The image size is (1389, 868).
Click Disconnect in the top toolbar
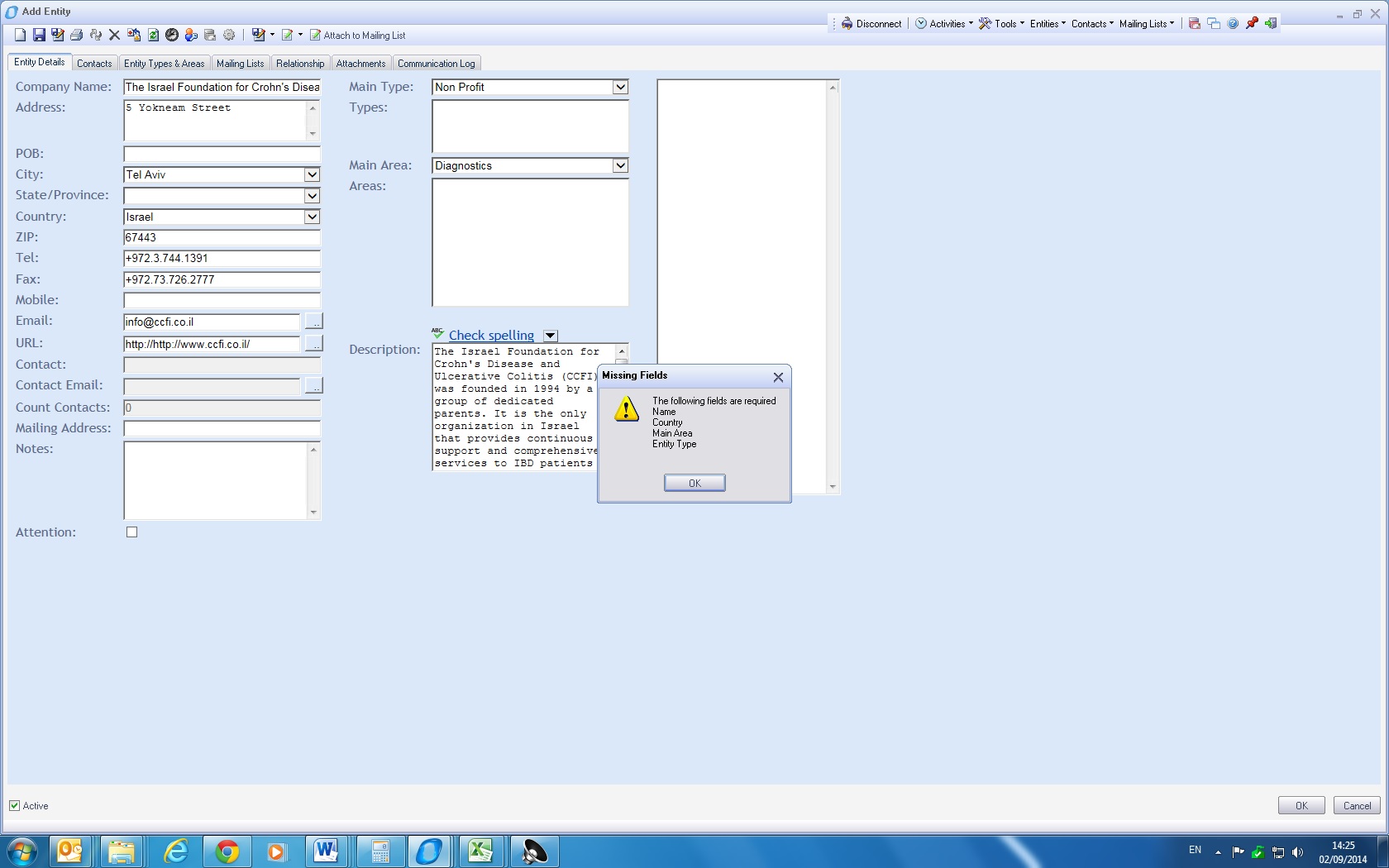click(871, 24)
